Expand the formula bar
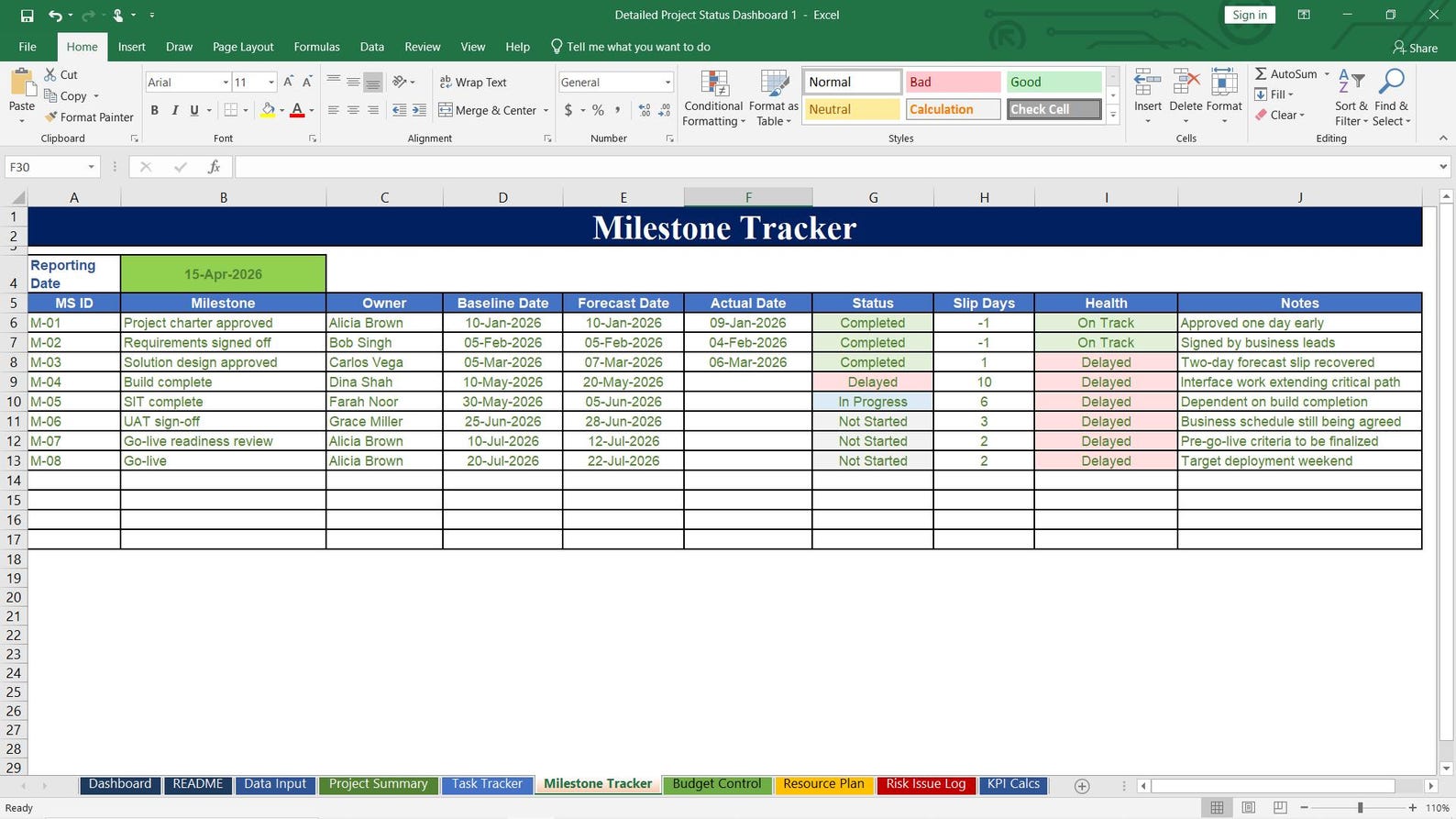Image resolution: width=1456 pixels, height=819 pixels. pos(1443,167)
